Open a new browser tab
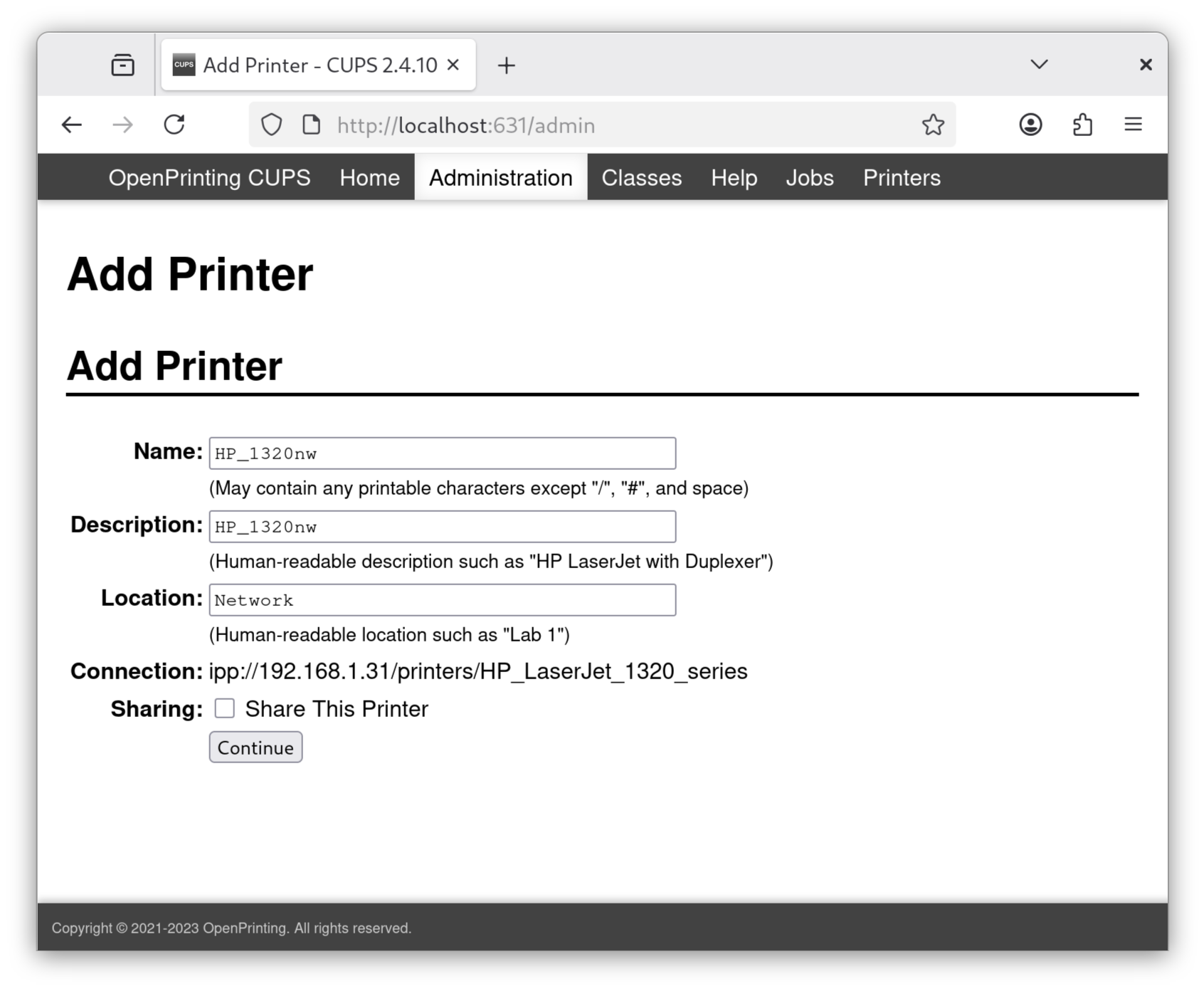Image resolution: width=1204 pixels, height=991 pixels. point(506,65)
